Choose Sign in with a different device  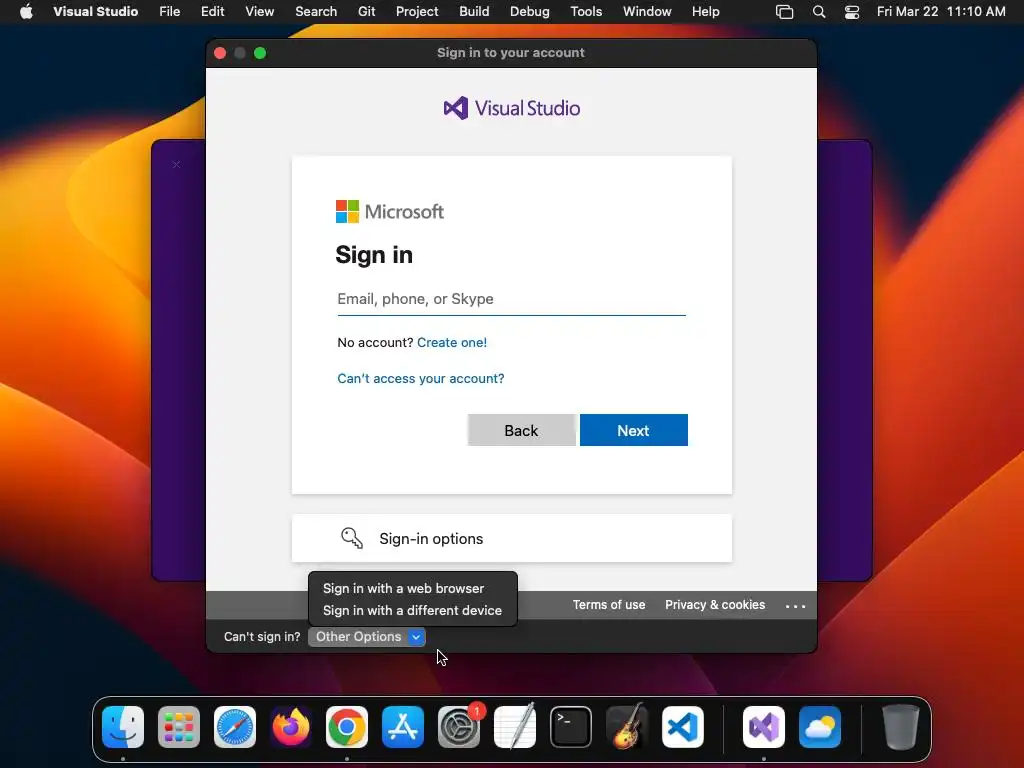pyautogui.click(x=412, y=611)
